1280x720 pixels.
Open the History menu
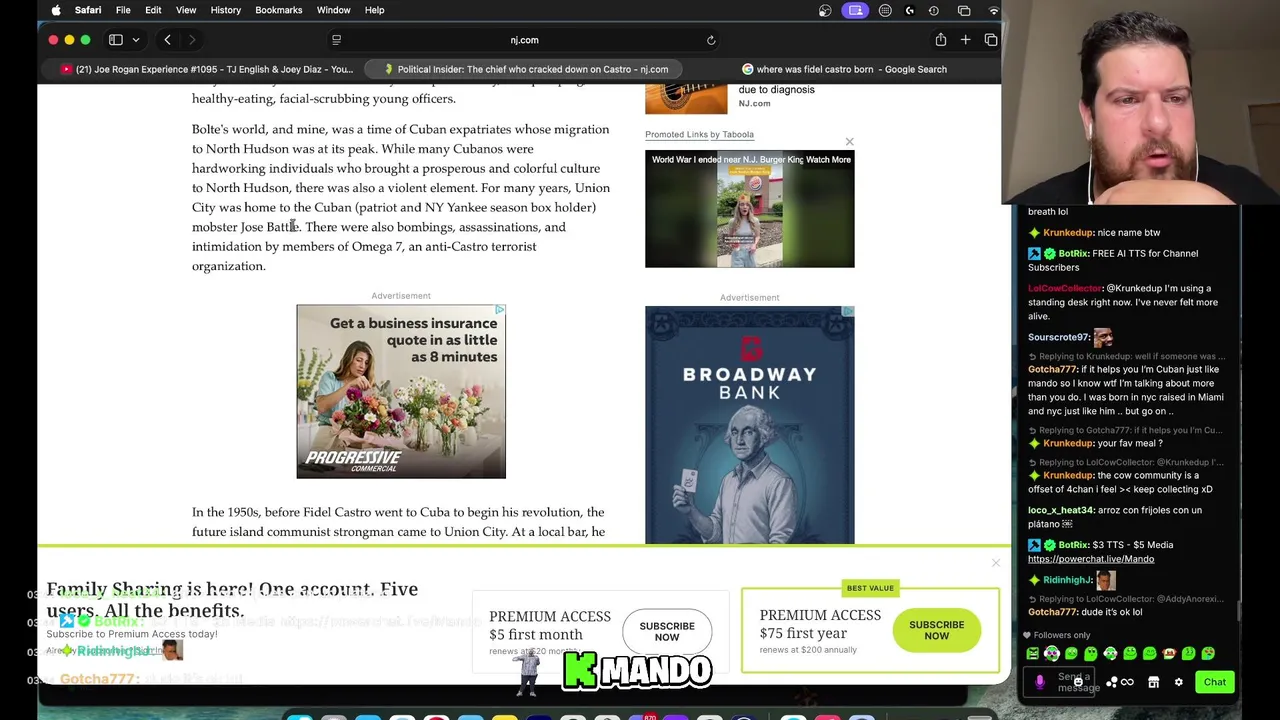(x=226, y=10)
